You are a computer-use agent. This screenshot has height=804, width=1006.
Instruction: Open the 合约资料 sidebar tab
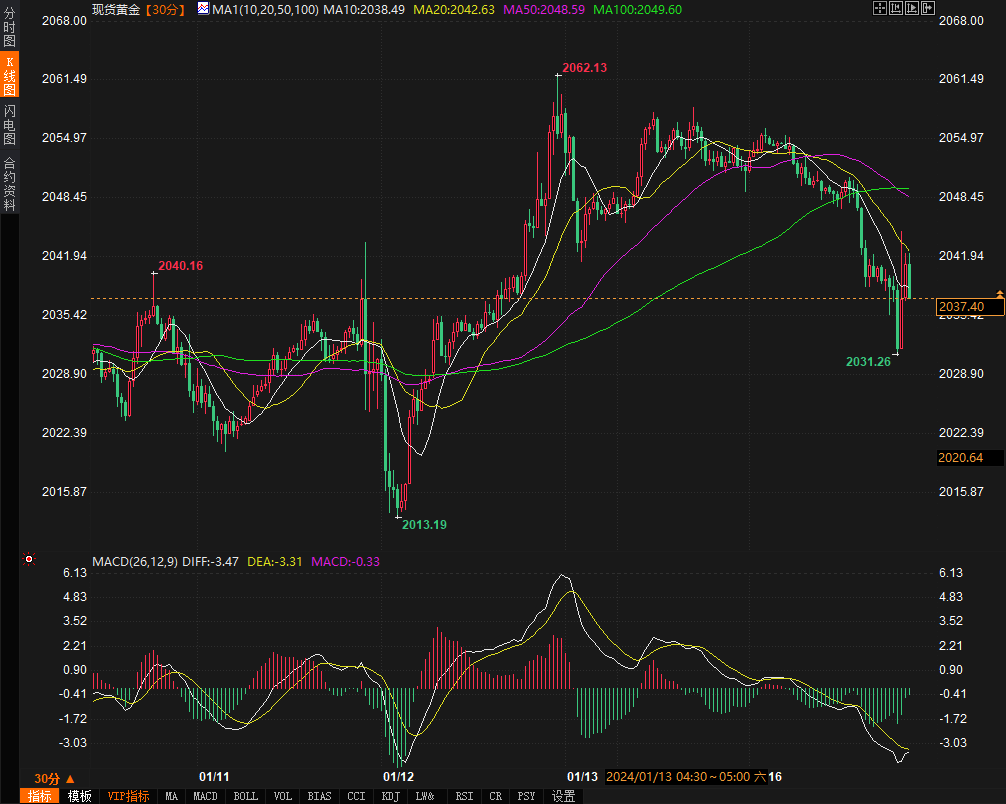click(10, 183)
